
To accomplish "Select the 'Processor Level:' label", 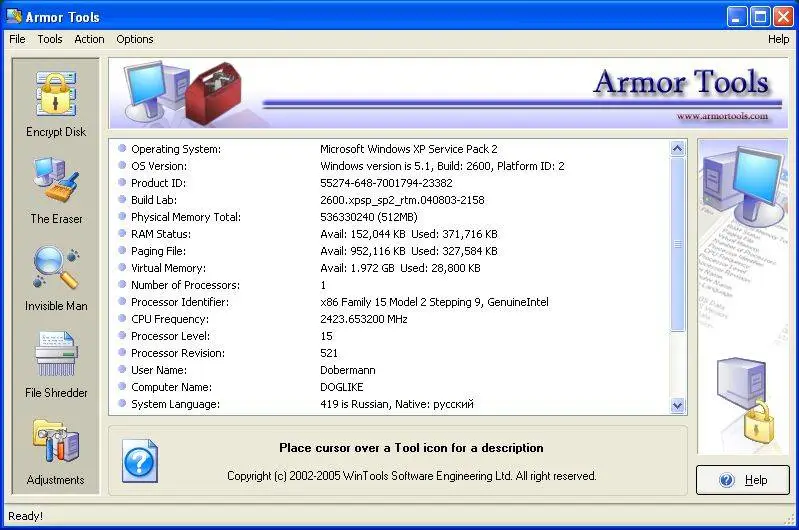I will [170, 336].
